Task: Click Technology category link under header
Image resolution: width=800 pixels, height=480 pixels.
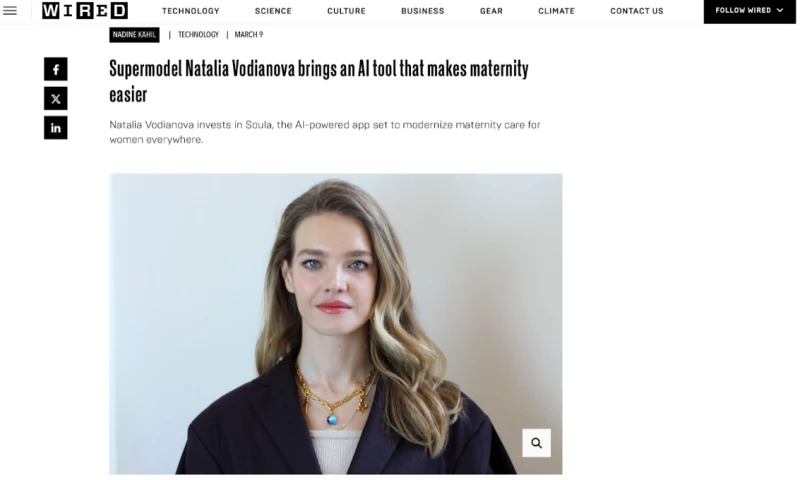Action: 198,34
